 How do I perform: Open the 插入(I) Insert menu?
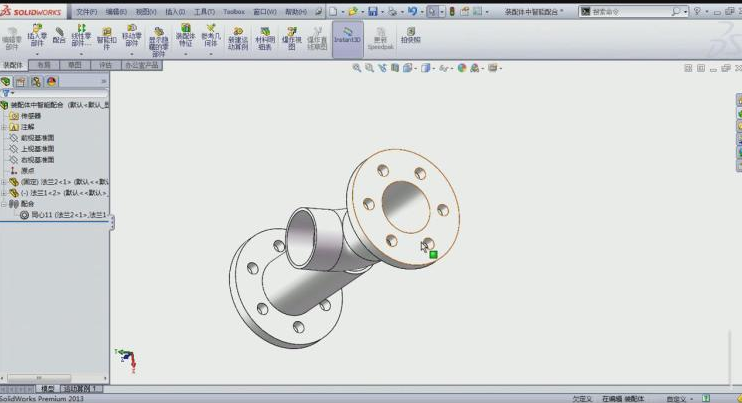coord(175,11)
